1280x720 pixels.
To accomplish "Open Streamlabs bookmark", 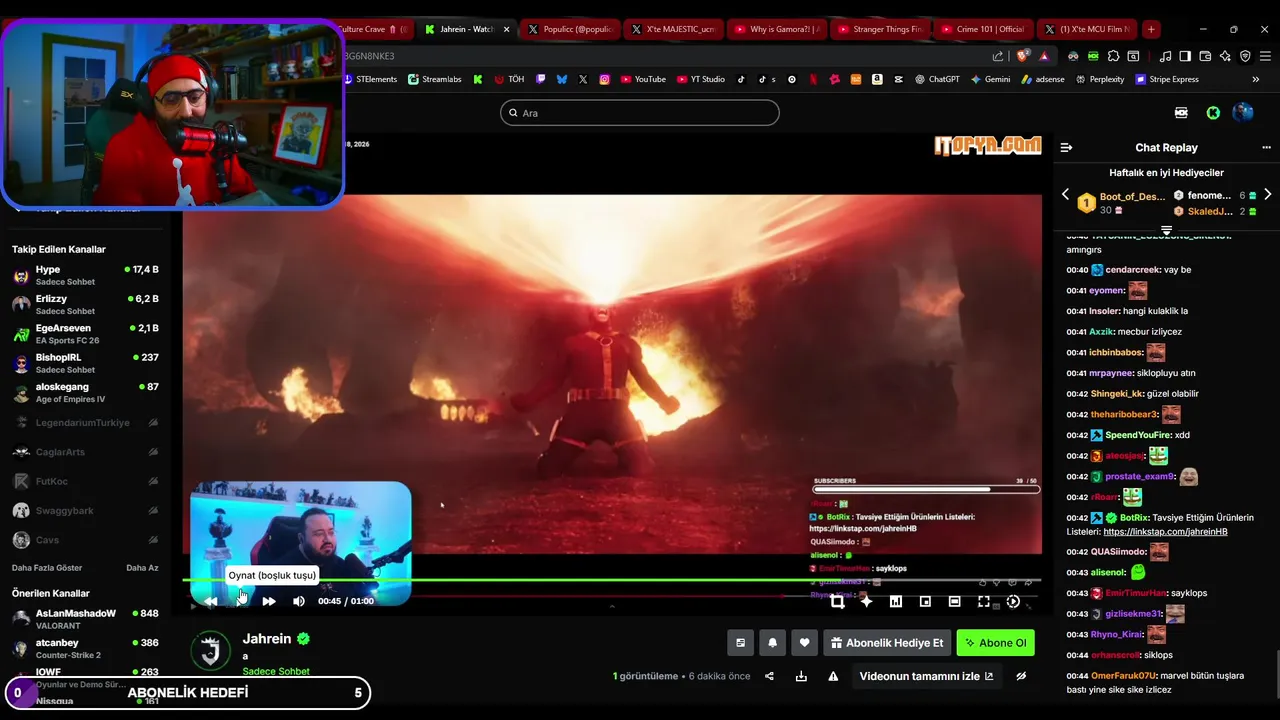I will (435, 79).
